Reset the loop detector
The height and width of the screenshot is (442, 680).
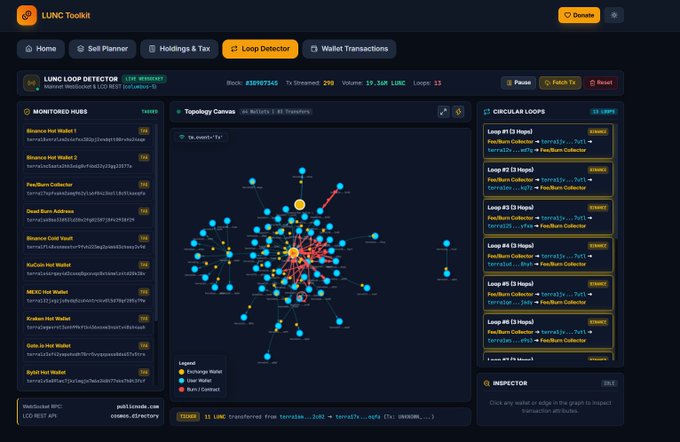point(601,82)
